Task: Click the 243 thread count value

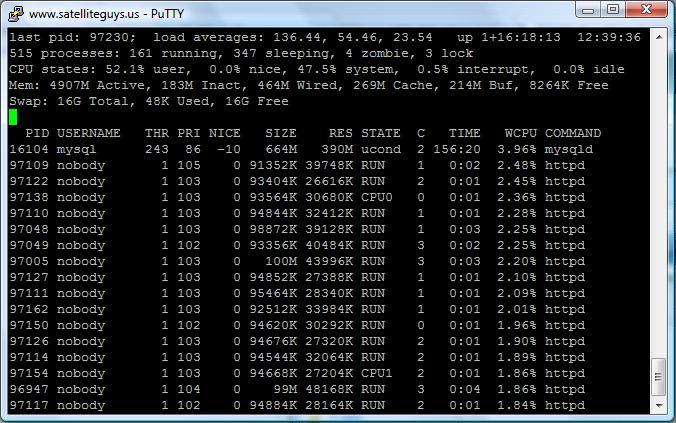Action: [157, 149]
